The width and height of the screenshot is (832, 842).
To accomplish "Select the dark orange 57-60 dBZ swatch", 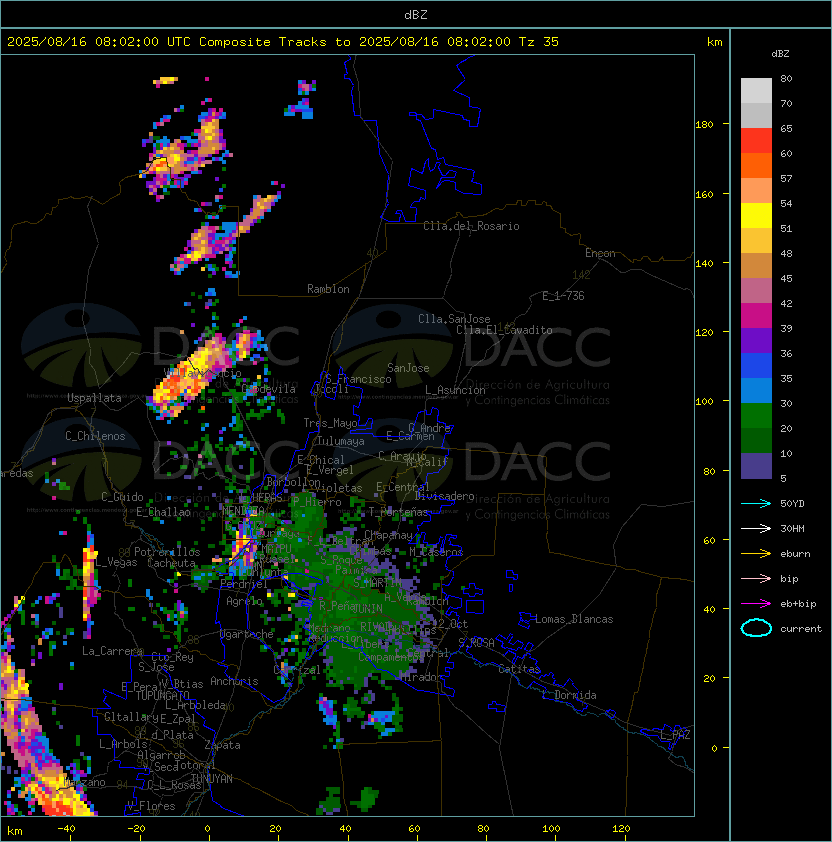I will click(756, 165).
